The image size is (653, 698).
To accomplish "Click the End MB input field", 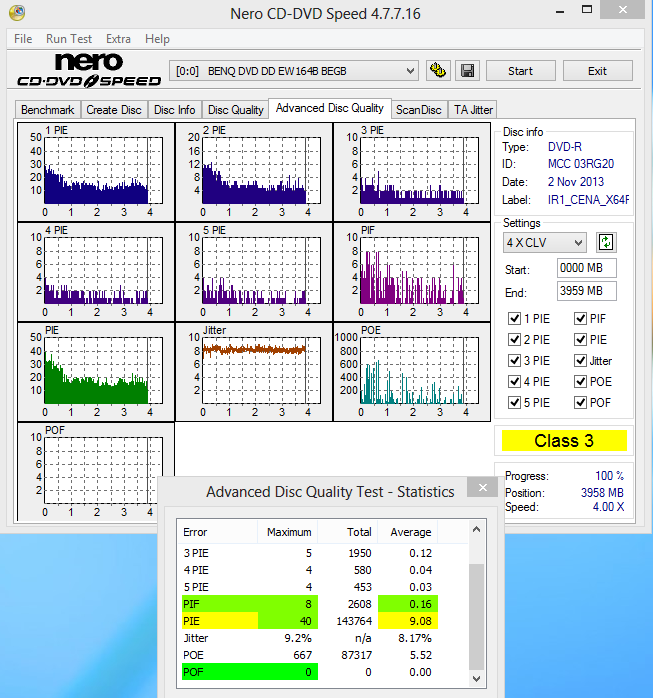I will (x=587, y=291).
